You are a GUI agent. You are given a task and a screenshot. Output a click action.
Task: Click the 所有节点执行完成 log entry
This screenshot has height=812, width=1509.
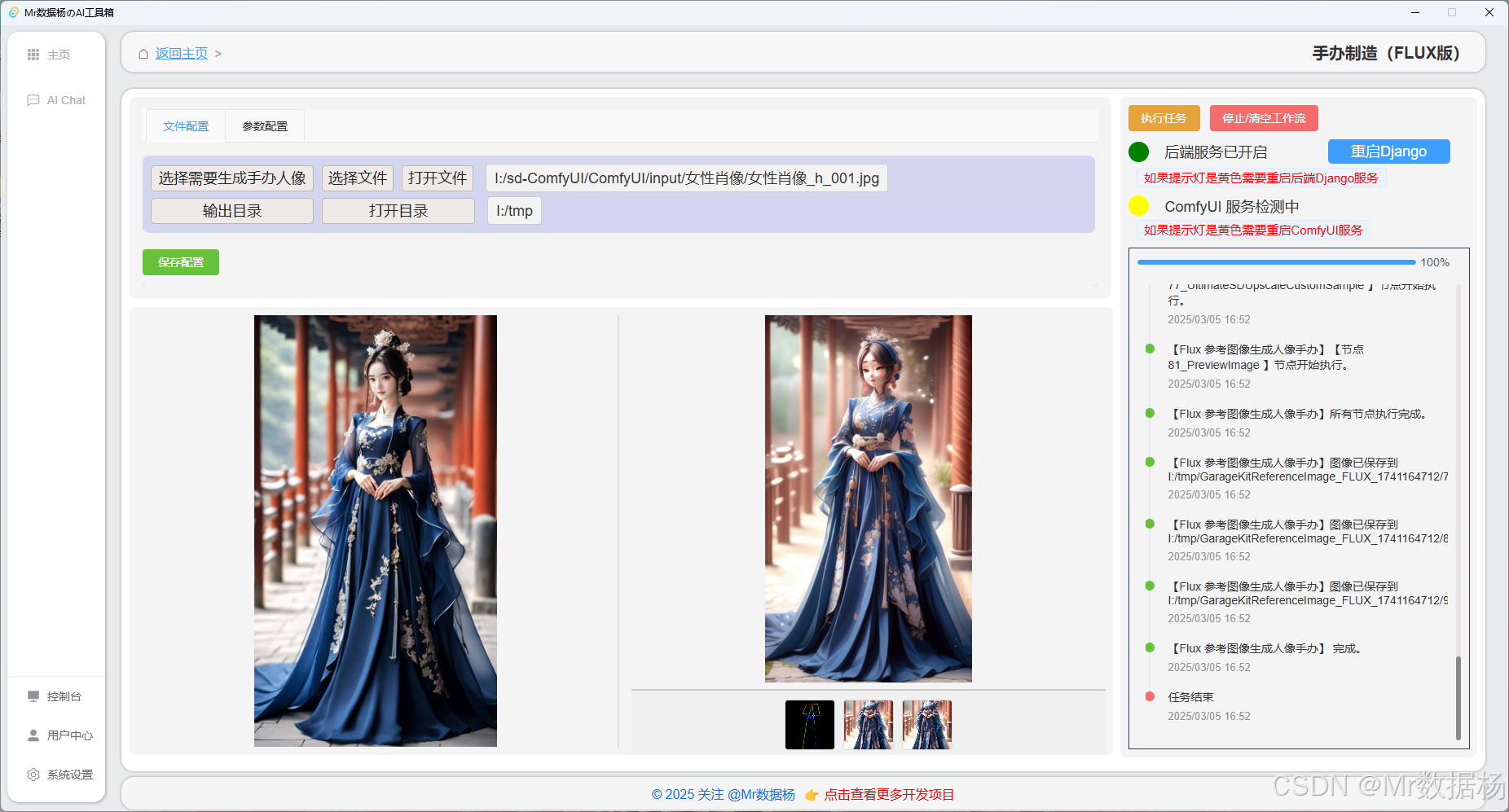1299,414
